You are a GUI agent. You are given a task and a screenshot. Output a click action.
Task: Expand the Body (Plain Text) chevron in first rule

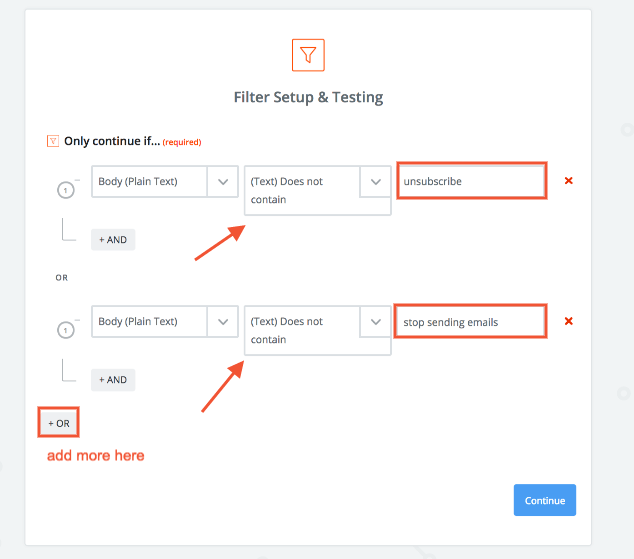tap(222, 182)
